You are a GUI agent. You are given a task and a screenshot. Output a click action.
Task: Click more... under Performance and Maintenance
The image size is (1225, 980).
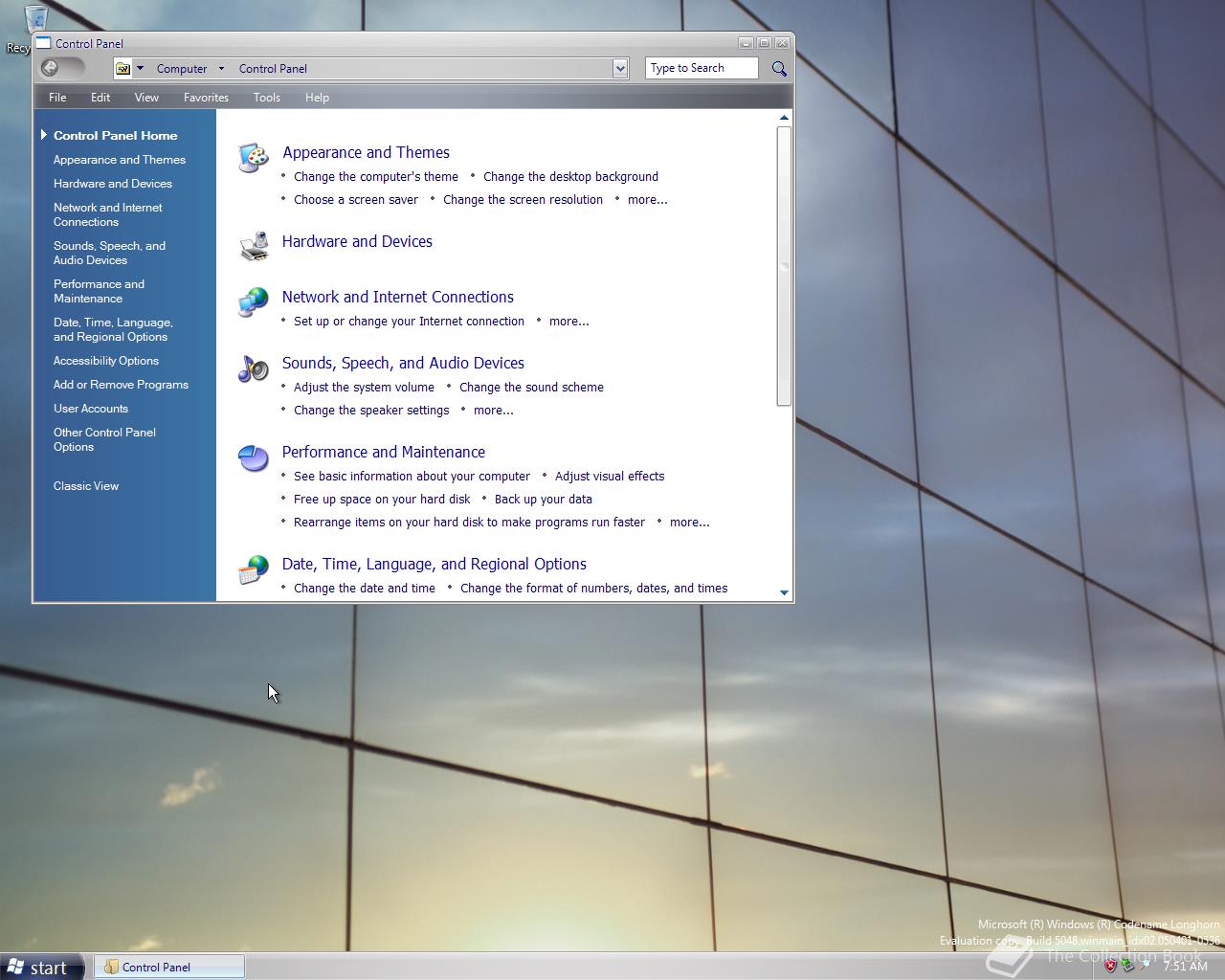690,523
